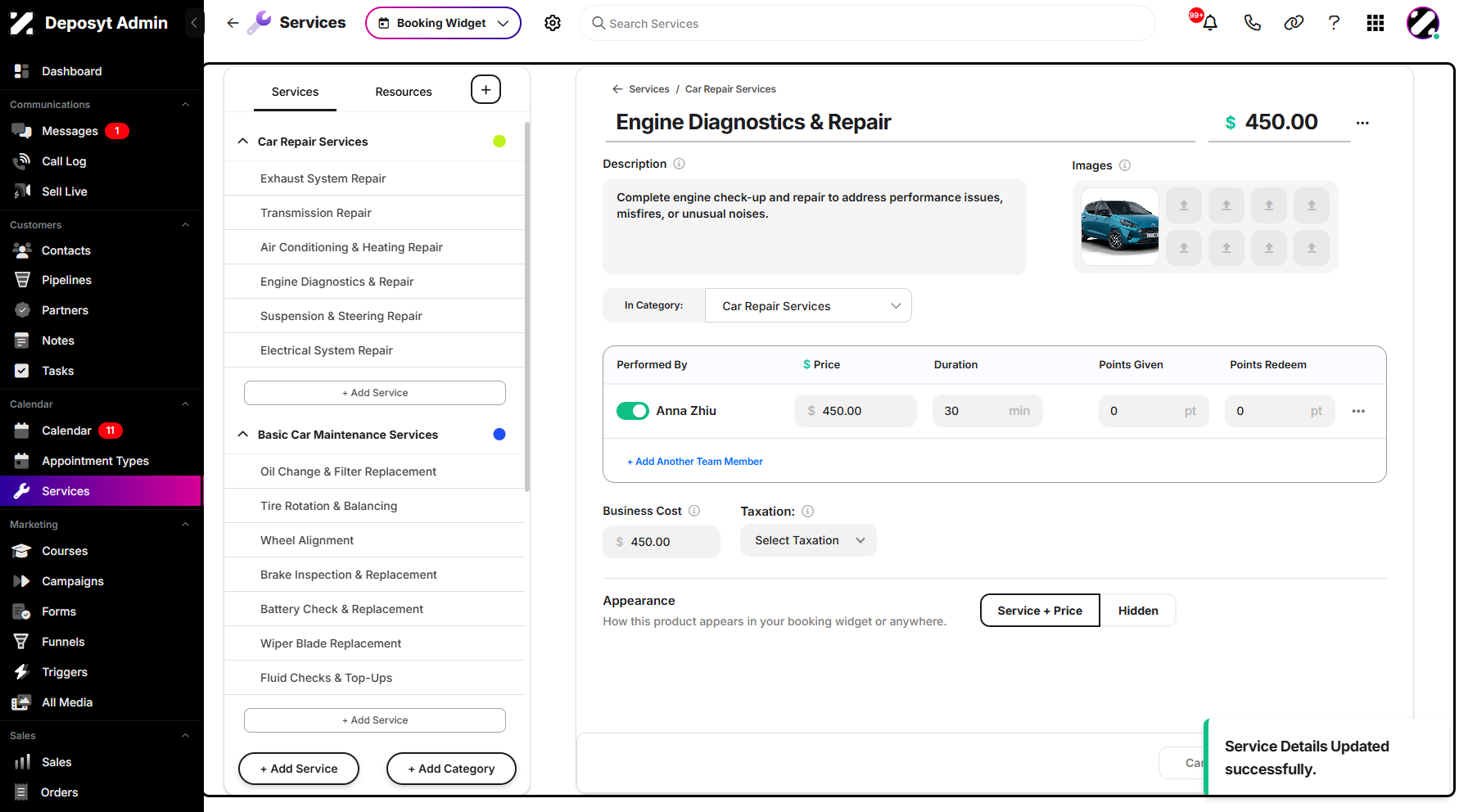Click blue color dot of Basic Car Maintenance
Image resolution: width=1459 pixels, height=812 pixels.
tap(499, 435)
